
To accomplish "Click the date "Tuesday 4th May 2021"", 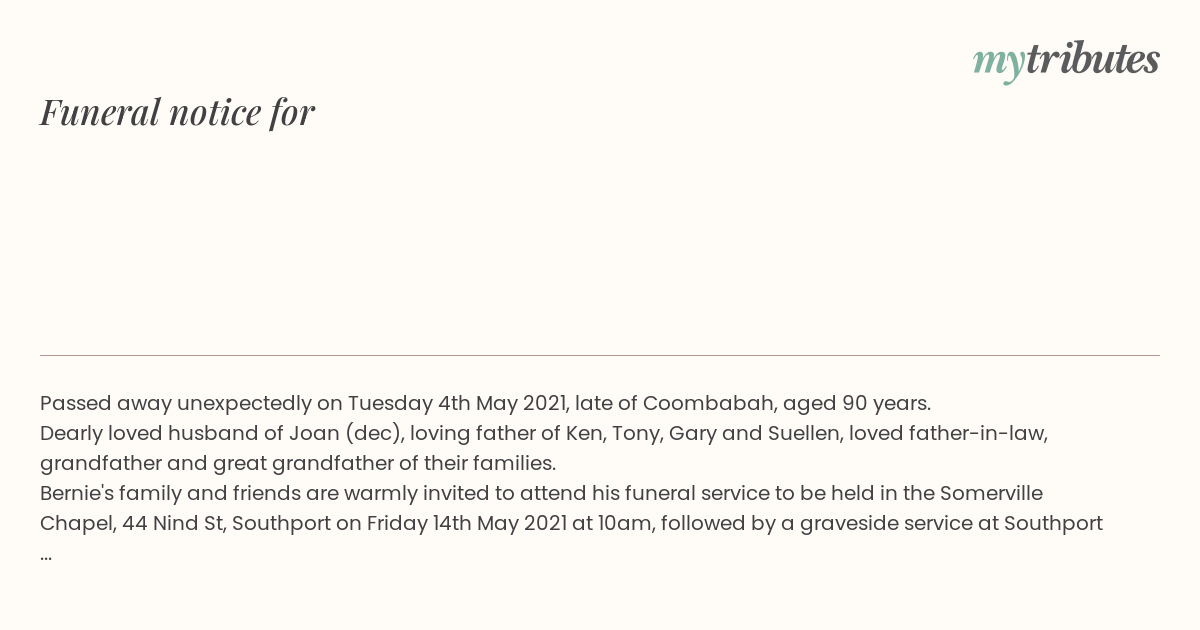I will (x=458, y=403).
